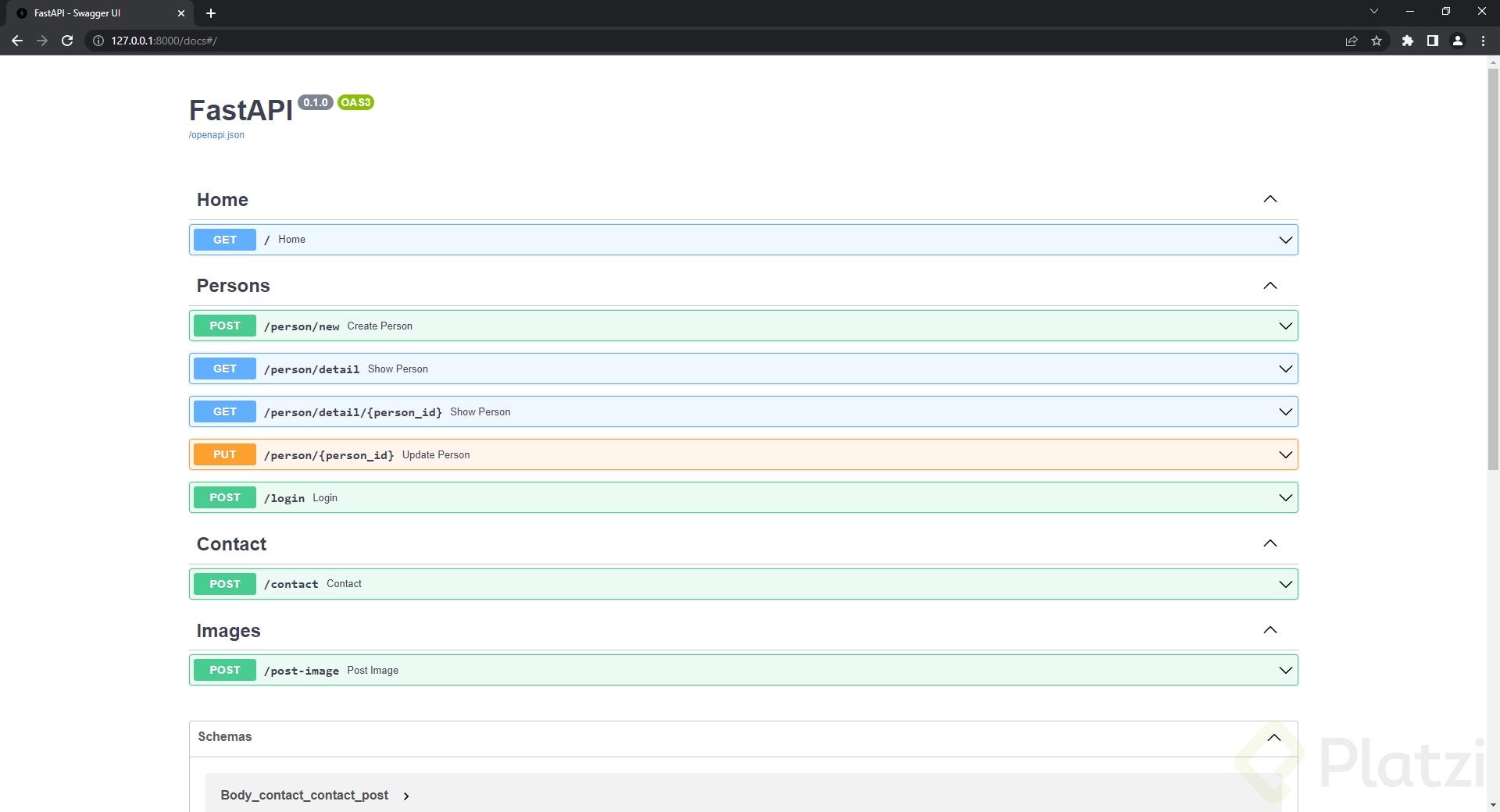Click the Create Person summary text

pos(380,326)
